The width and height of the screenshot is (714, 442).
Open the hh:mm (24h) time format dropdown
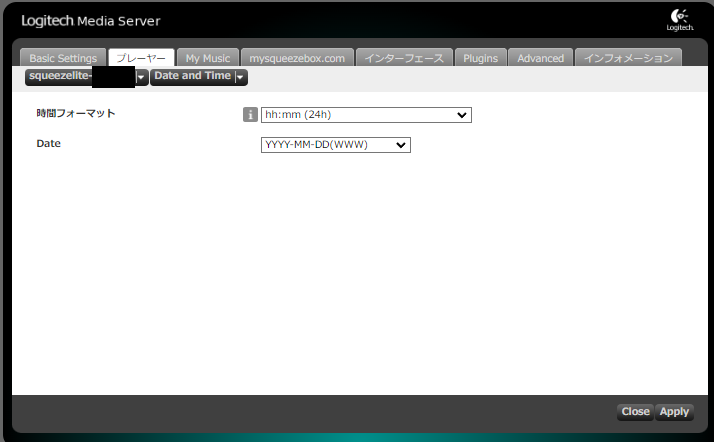[366, 115]
